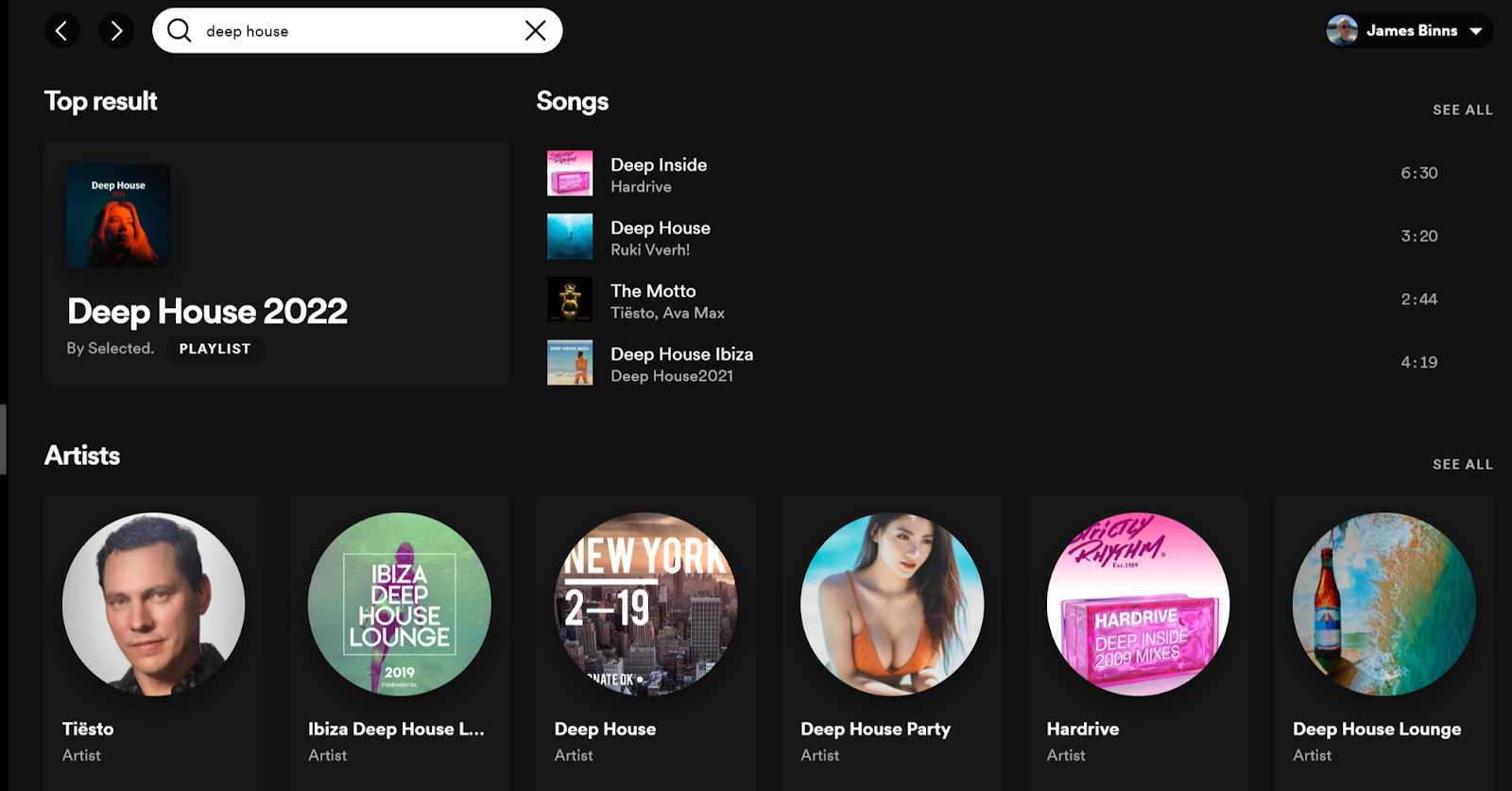The image size is (1512, 791).
Task: Open Hardrive artist circular image
Action: tap(1138, 604)
